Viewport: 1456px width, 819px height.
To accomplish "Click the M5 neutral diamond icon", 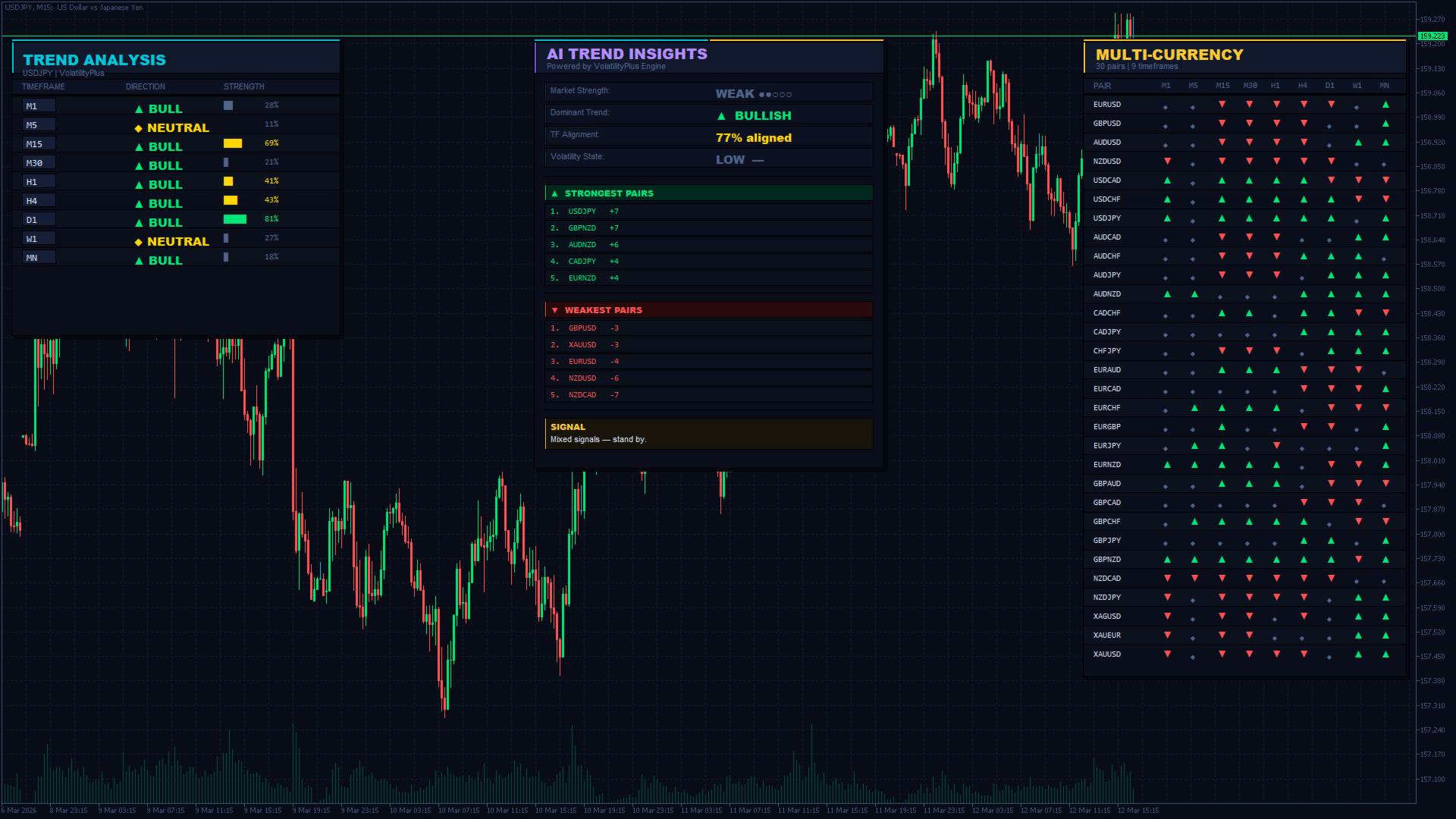I will [x=139, y=128].
